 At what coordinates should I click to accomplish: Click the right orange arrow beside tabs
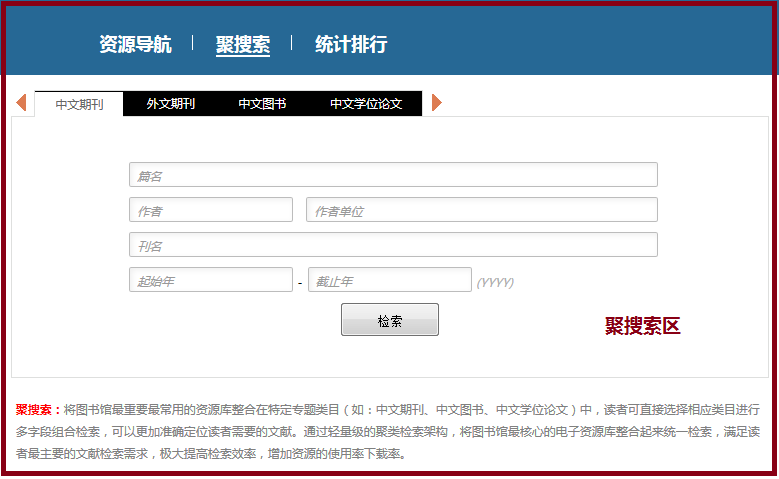pos(437,103)
